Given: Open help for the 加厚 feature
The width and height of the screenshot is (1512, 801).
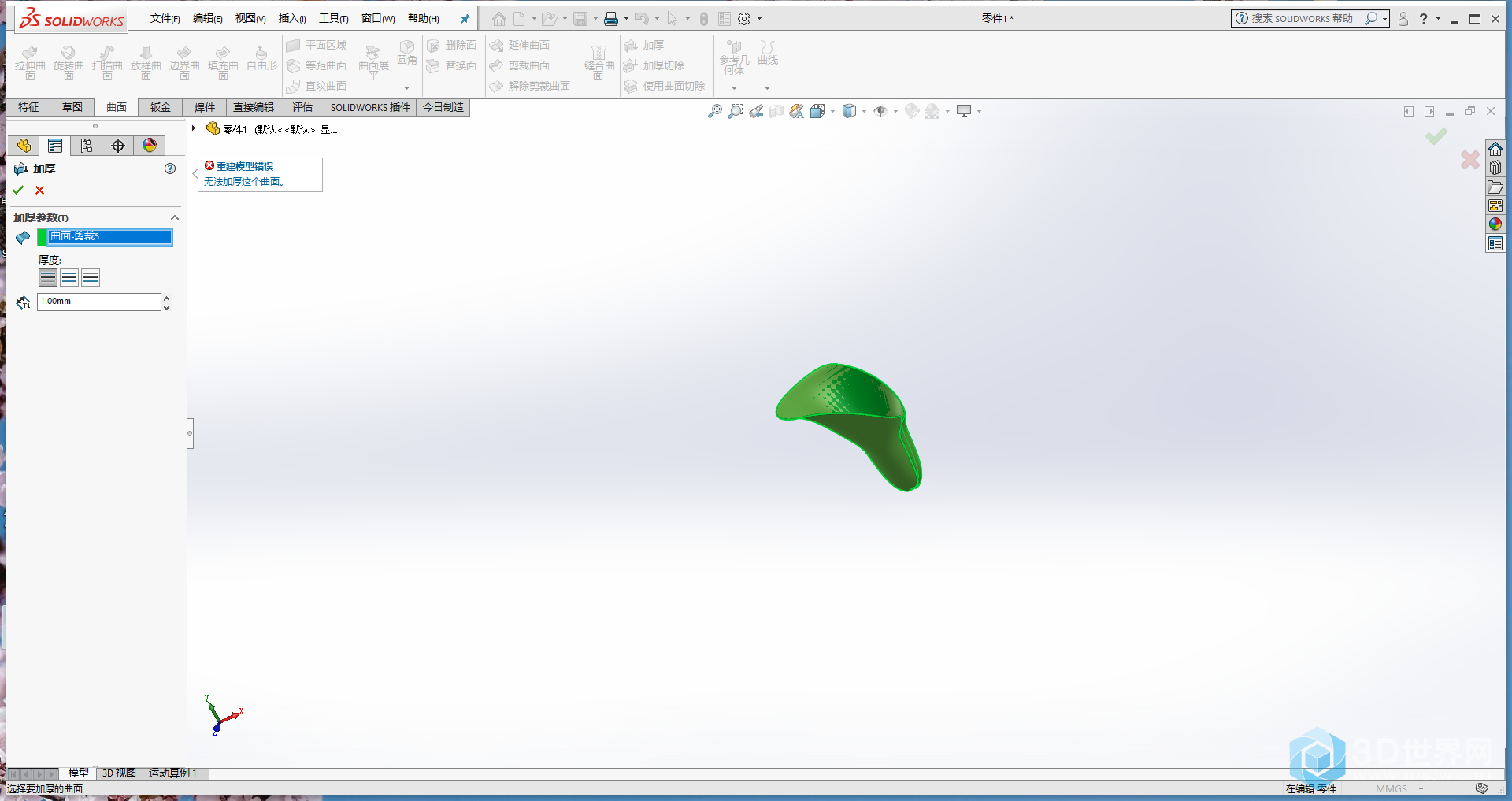Looking at the screenshot, I should 170,169.
